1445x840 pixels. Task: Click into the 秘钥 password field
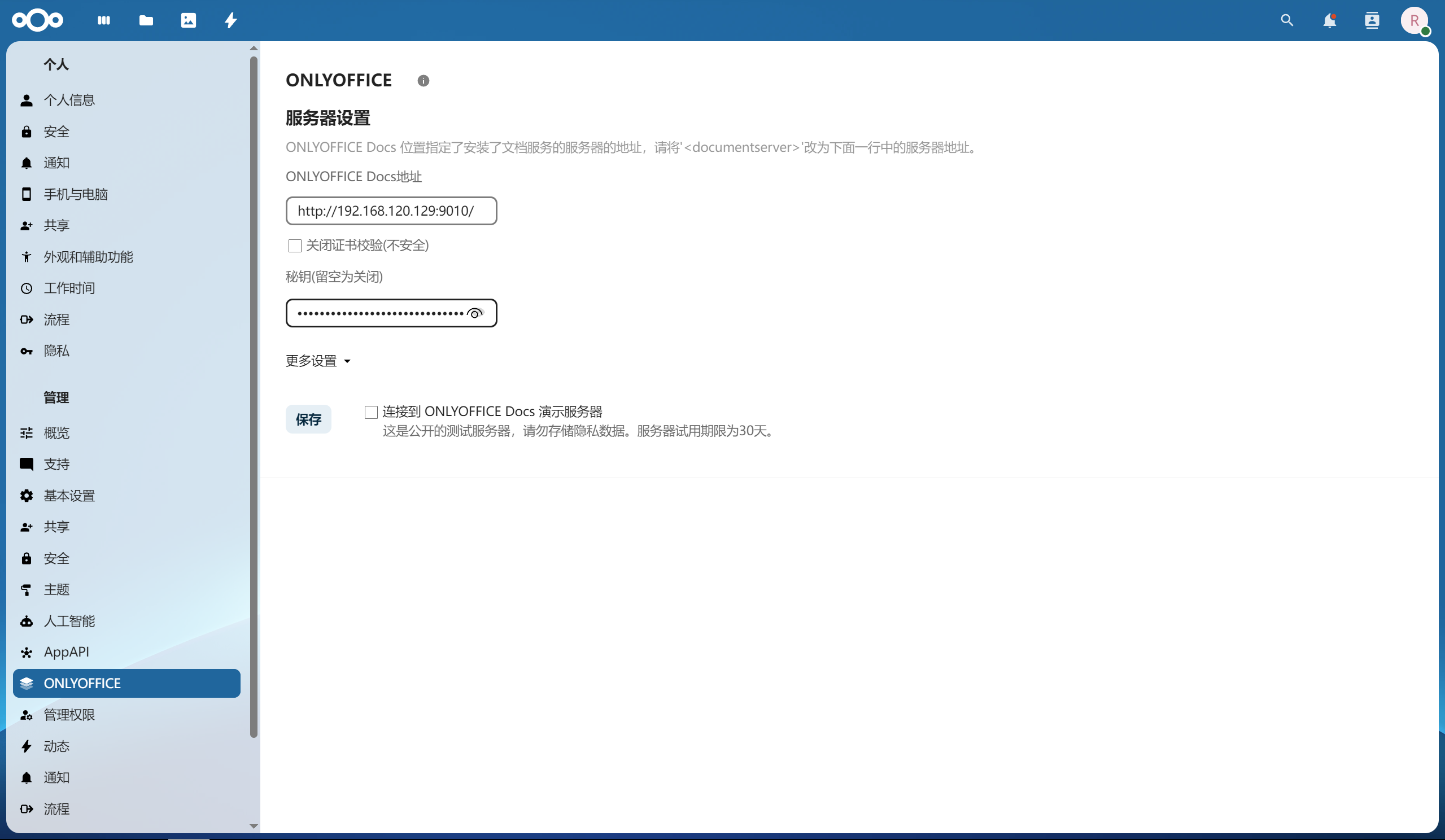[392, 313]
